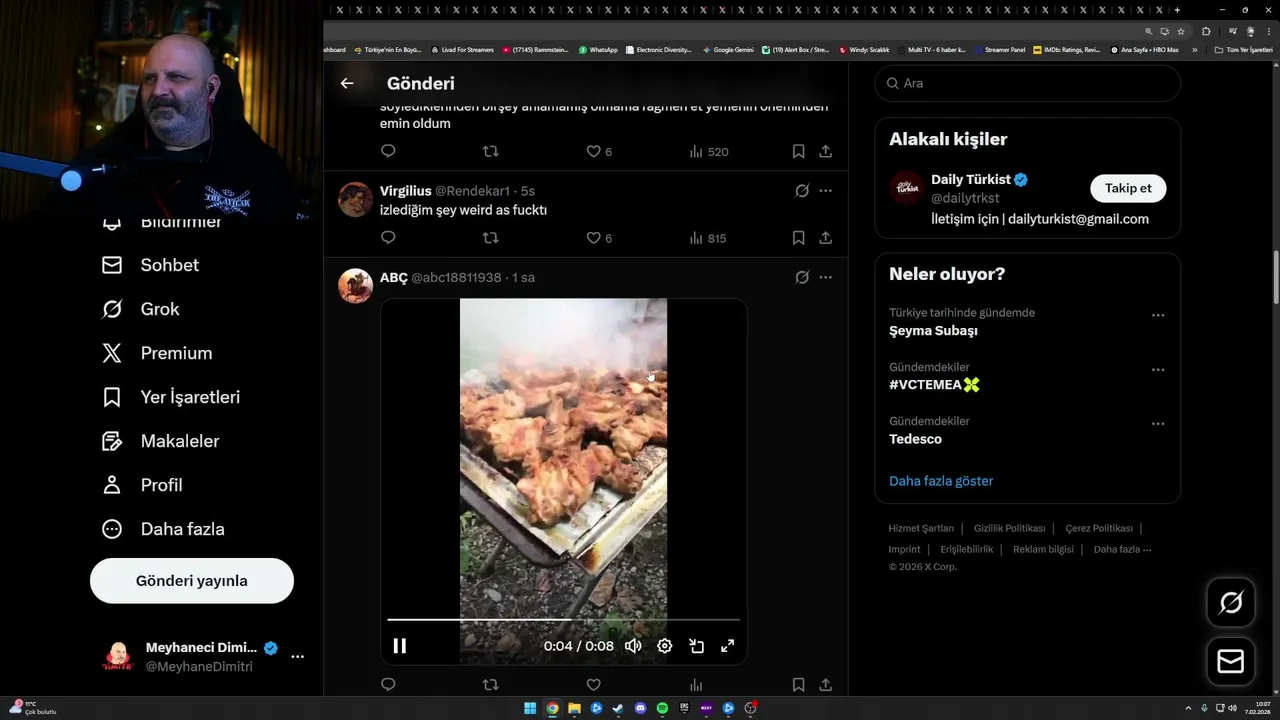
Task: Ask Grok about Virgilius's post
Action: point(801,190)
